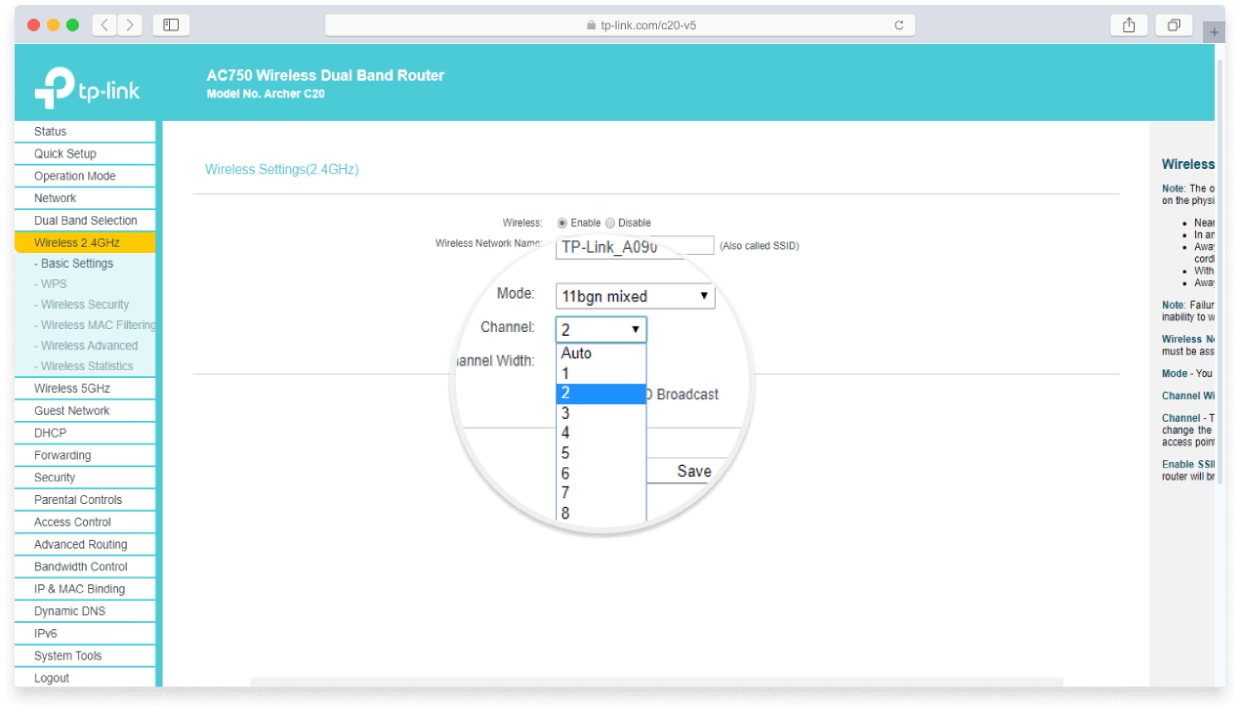Viewport: 1240px width, 711px height.
Task: Open the Channel dropdown showing 2
Action: tap(601, 329)
